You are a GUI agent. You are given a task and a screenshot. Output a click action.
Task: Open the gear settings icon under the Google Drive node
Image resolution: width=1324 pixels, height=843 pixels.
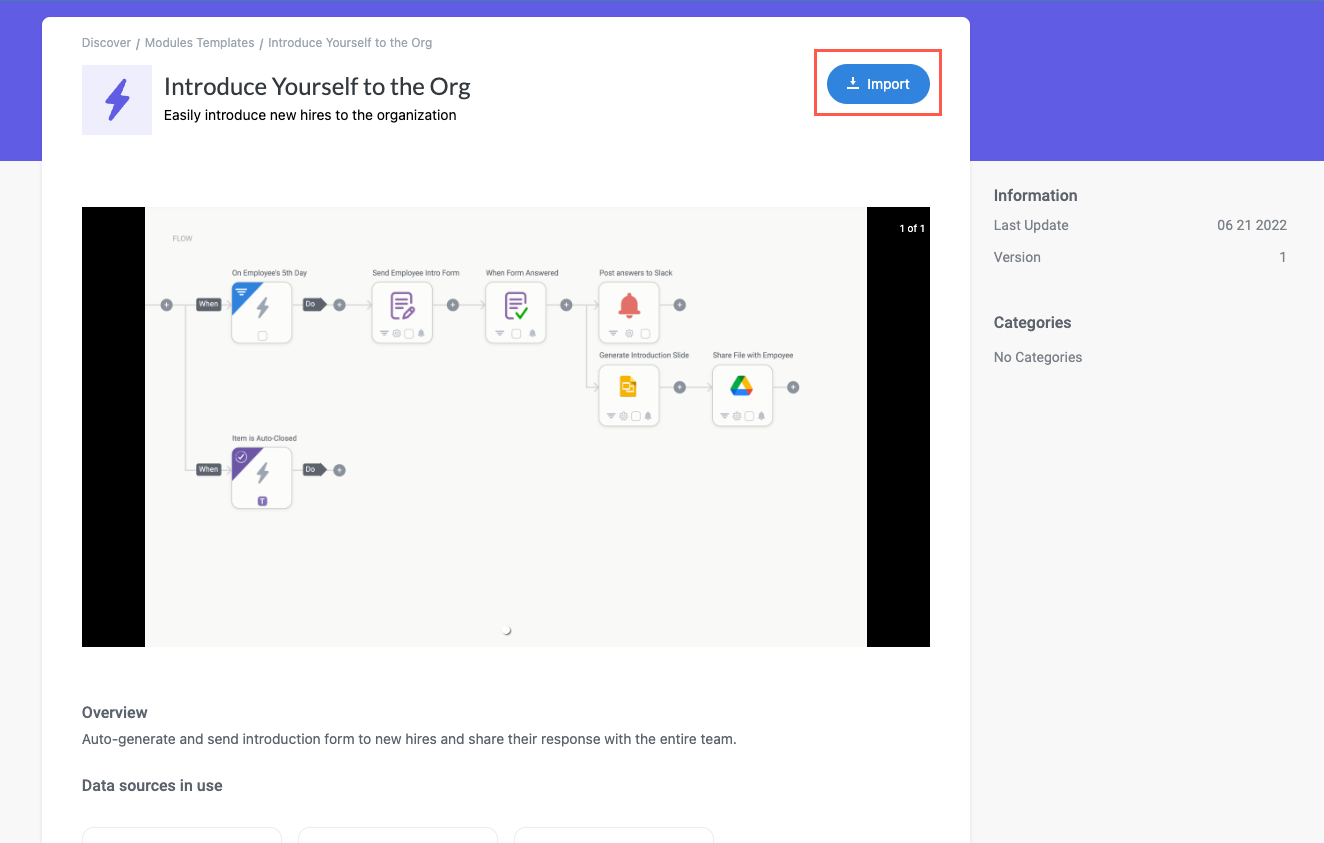[737, 415]
